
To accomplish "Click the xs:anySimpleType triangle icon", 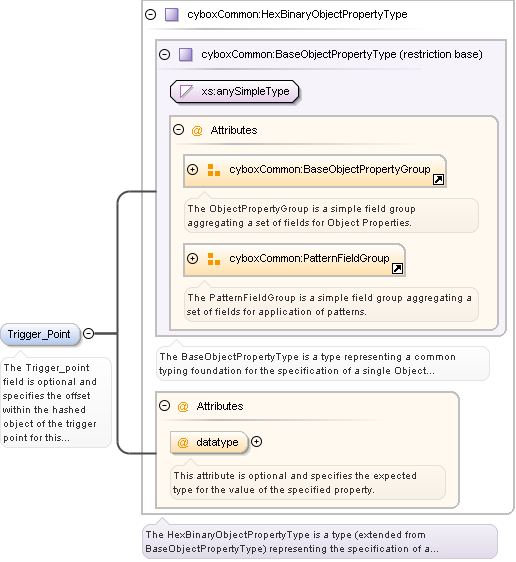I will pos(186,91).
